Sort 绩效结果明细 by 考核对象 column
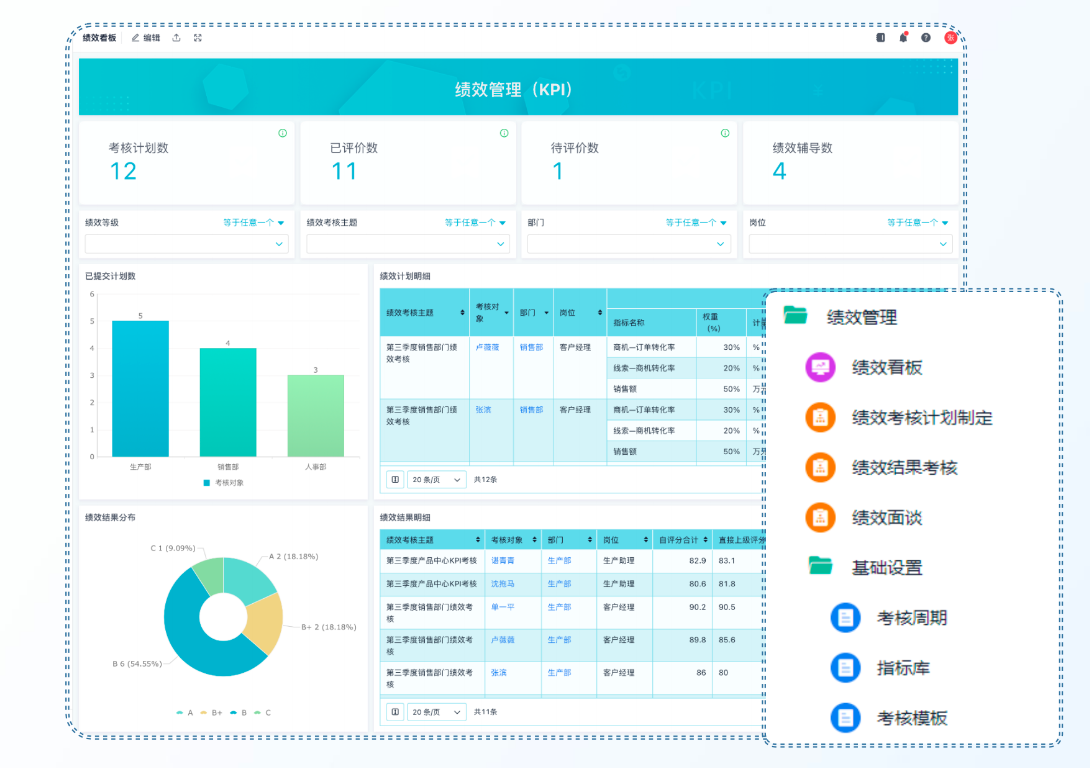The image size is (1090, 768). coord(534,540)
